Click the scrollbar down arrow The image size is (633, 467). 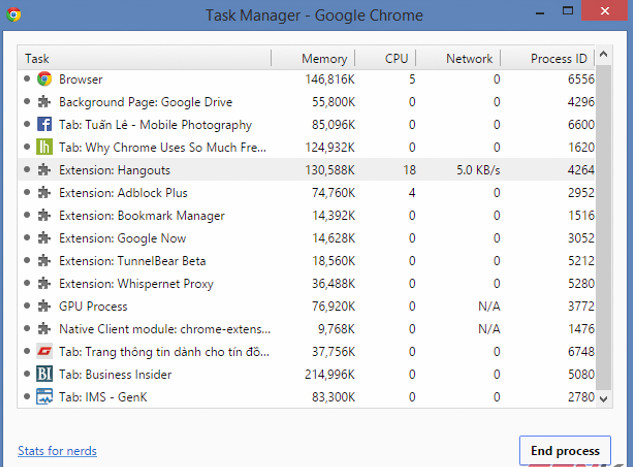click(x=604, y=399)
